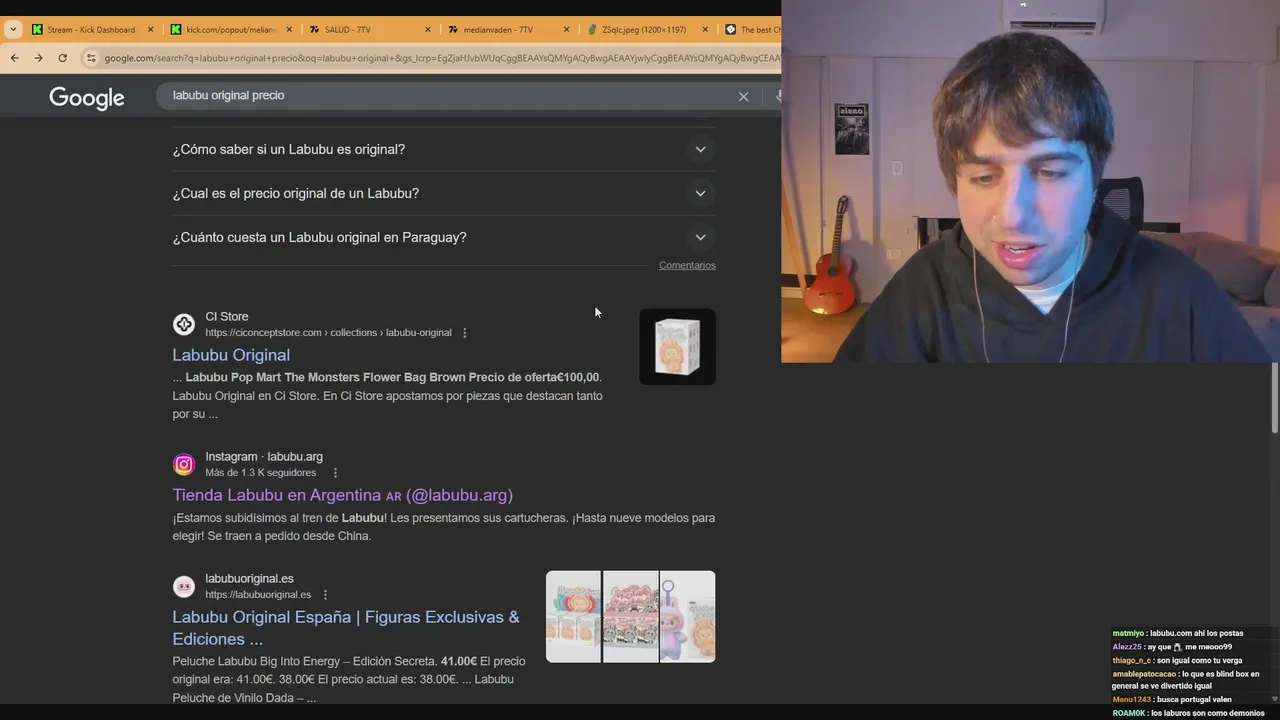Image resolution: width=1280 pixels, height=720 pixels.
Task: Open purple Labubu keychain thumbnail
Action: [x=687, y=617]
